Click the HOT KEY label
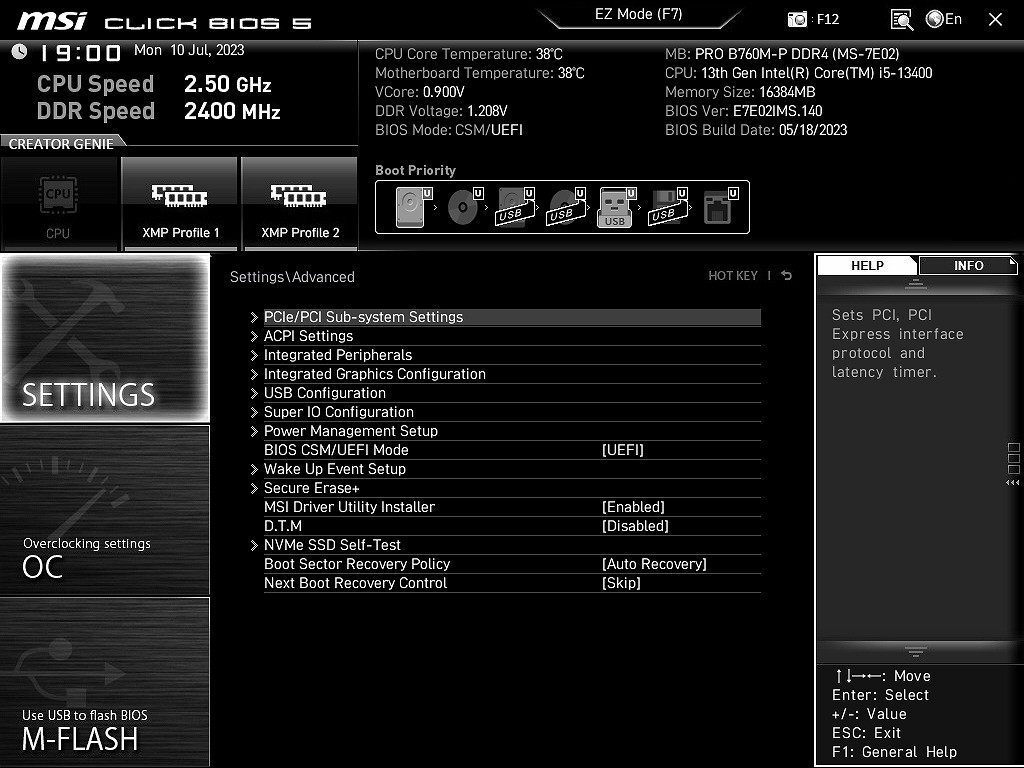 click(x=733, y=276)
